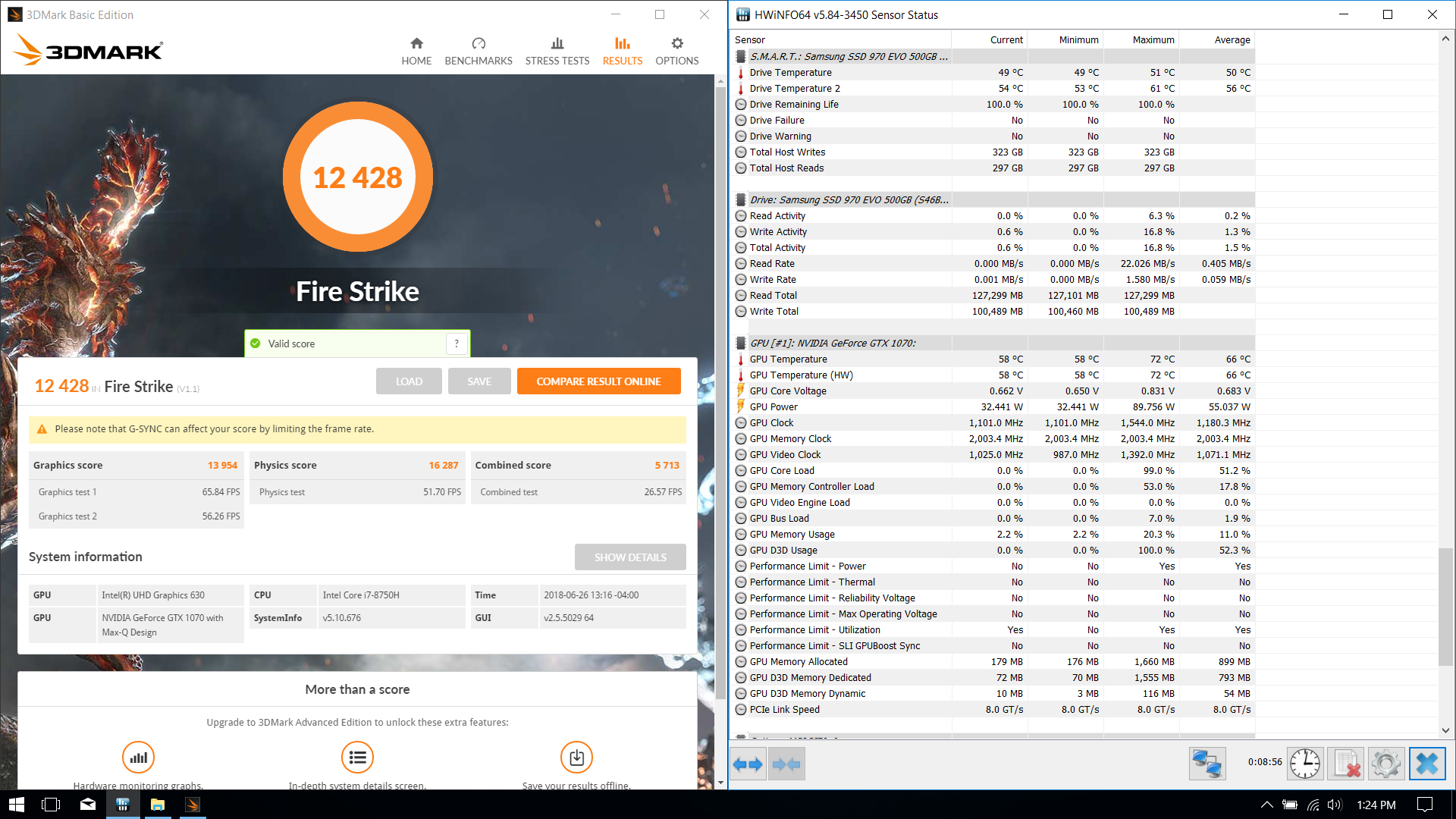Select the GPU Memory Clock row
Image resolution: width=1456 pixels, height=819 pixels.
tap(993, 439)
